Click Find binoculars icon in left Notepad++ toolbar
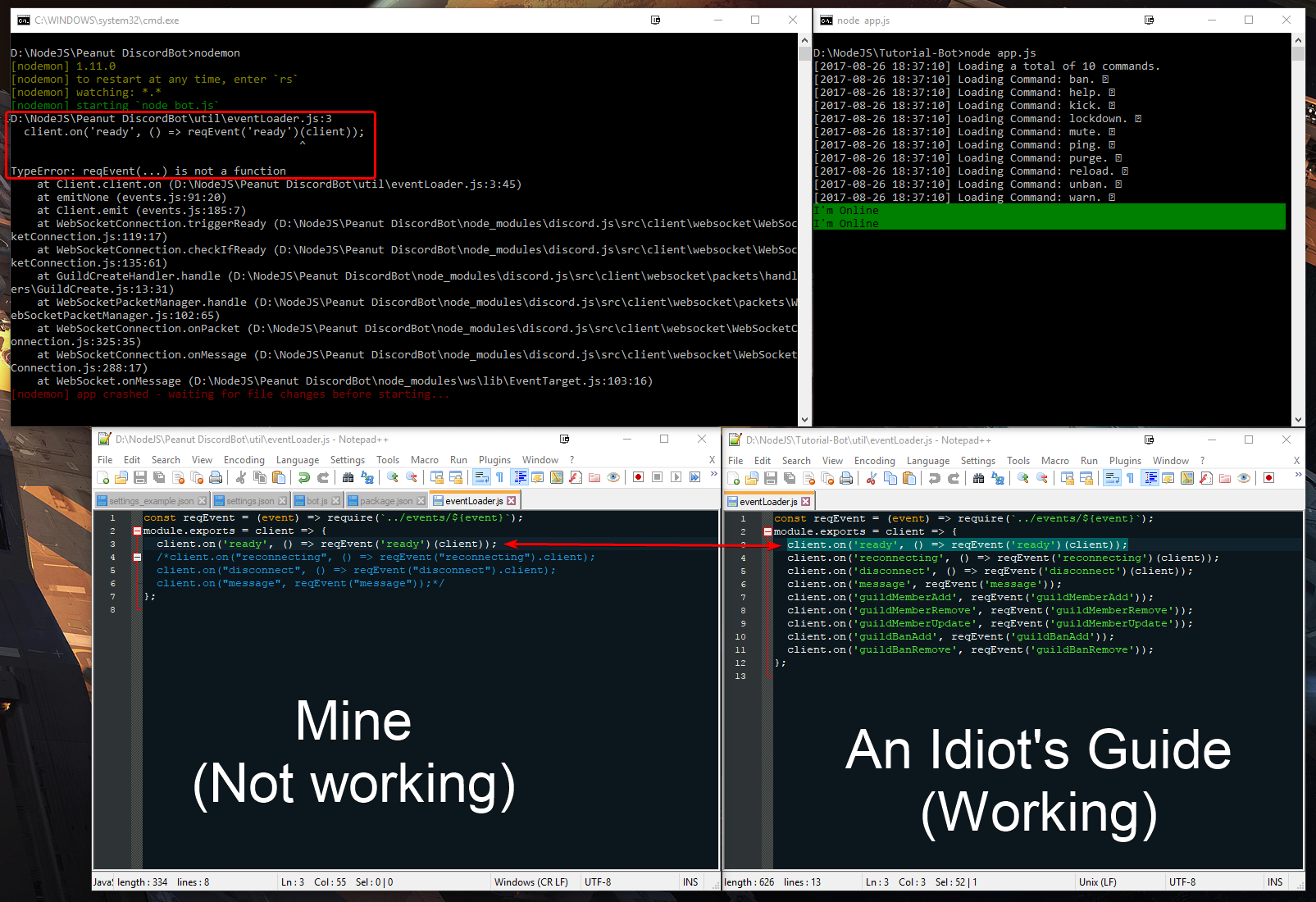 pos(348,477)
